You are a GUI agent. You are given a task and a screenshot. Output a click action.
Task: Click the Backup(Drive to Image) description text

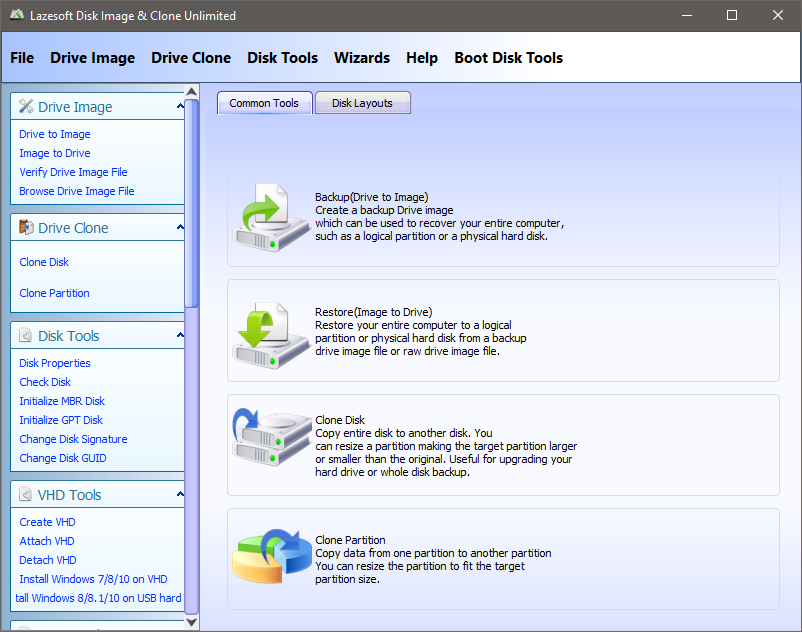click(440, 216)
